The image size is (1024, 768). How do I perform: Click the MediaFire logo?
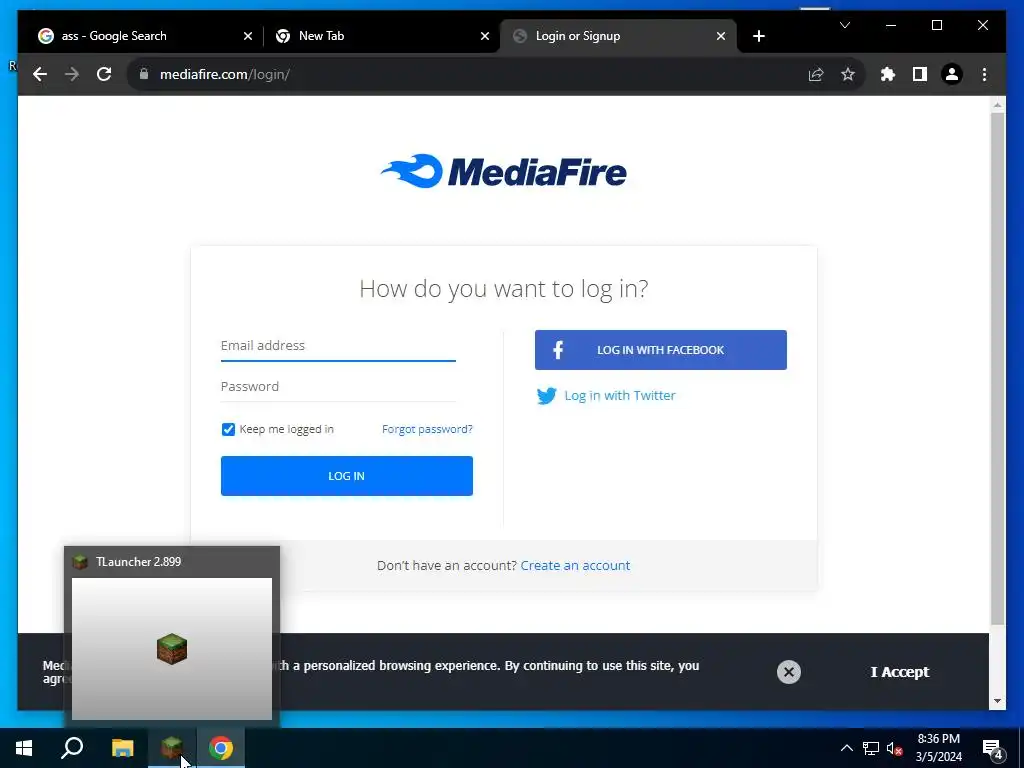pyautogui.click(x=504, y=171)
